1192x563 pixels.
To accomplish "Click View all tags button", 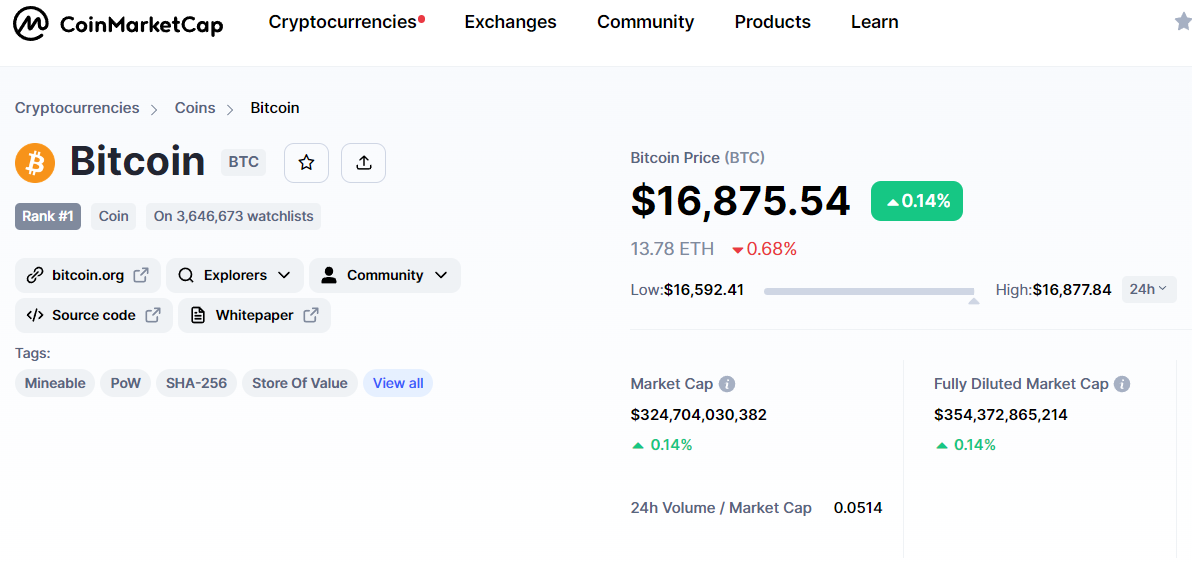I will tap(398, 383).
